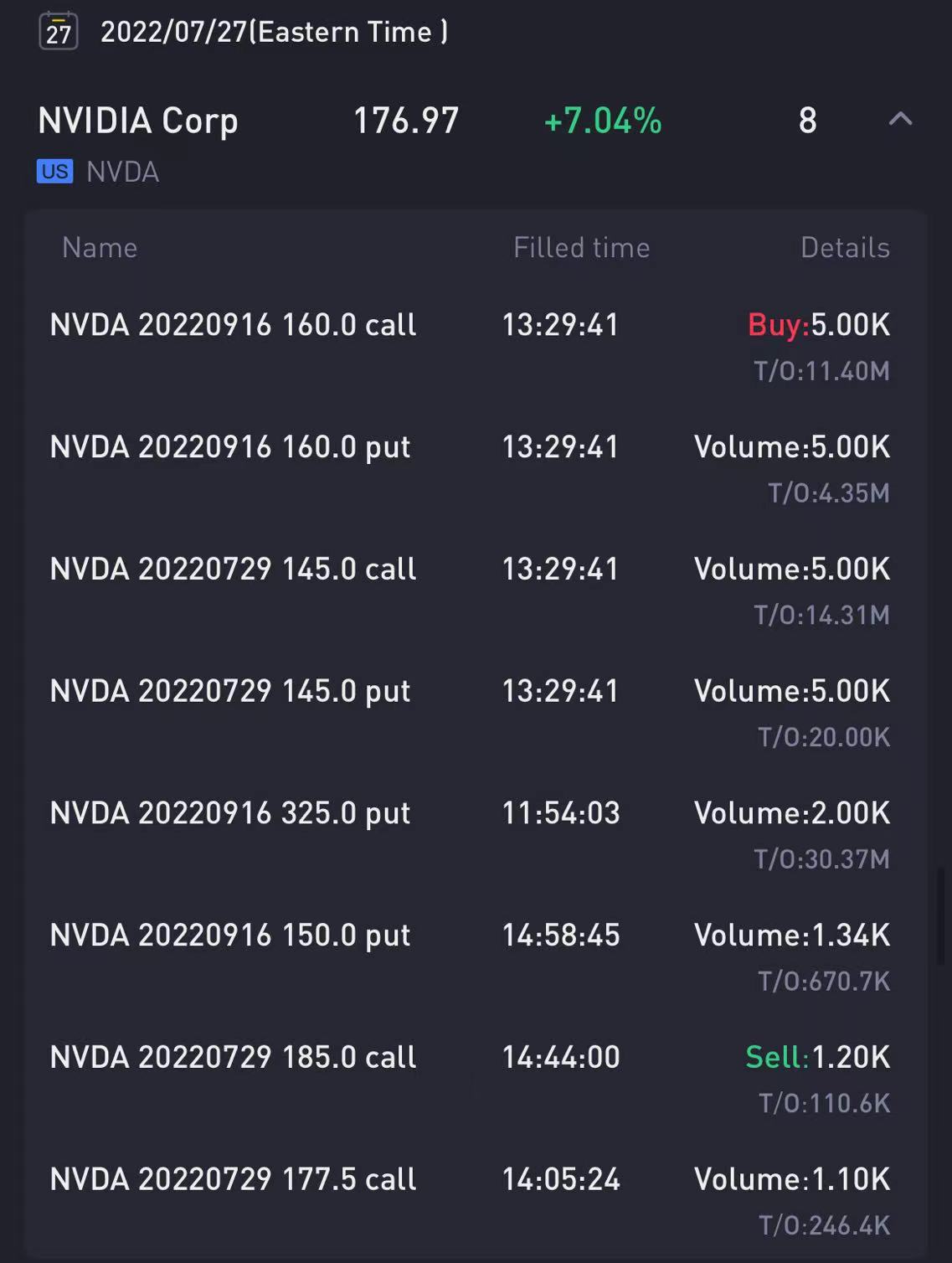
Task: Select NVDA 20220729 185.0 call entry
Action: click(x=476, y=1080)
